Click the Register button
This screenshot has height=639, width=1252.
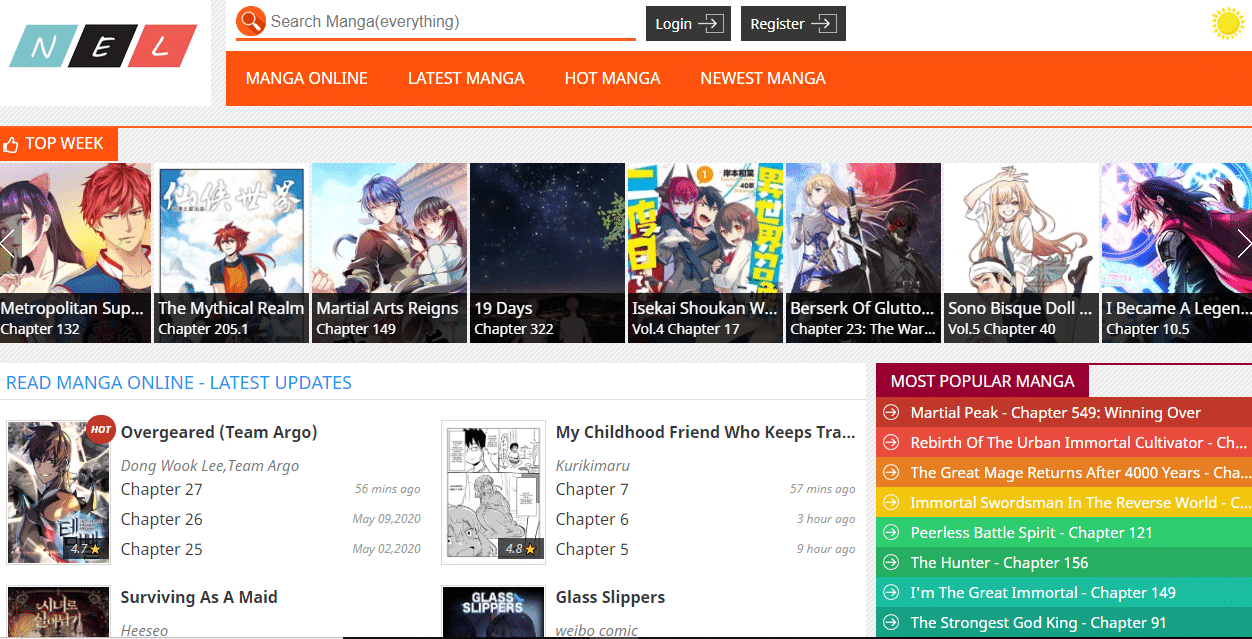793,24
